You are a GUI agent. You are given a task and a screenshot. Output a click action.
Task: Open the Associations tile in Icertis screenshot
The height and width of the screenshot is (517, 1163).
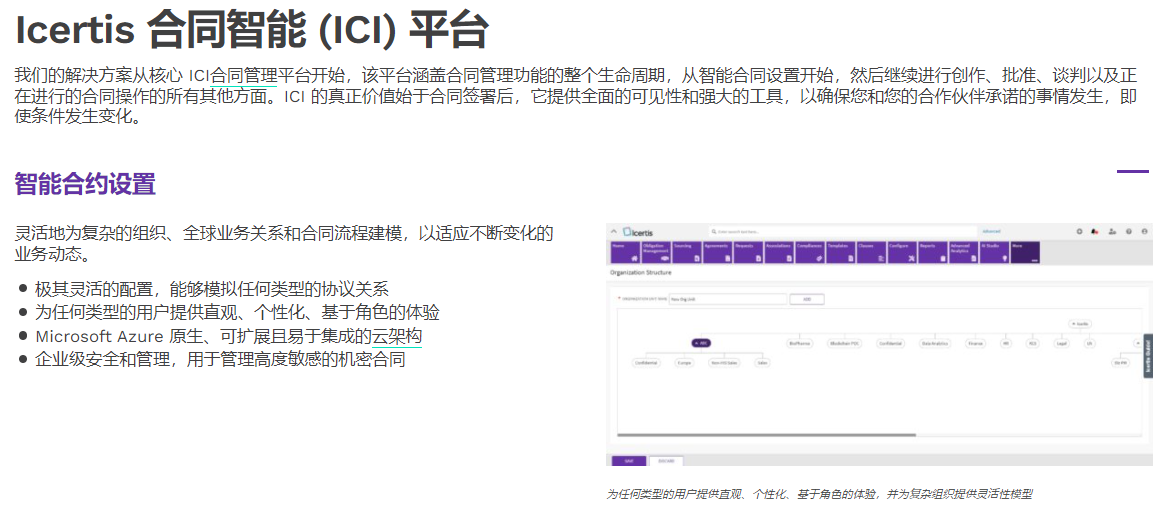(x=779, y=252)
